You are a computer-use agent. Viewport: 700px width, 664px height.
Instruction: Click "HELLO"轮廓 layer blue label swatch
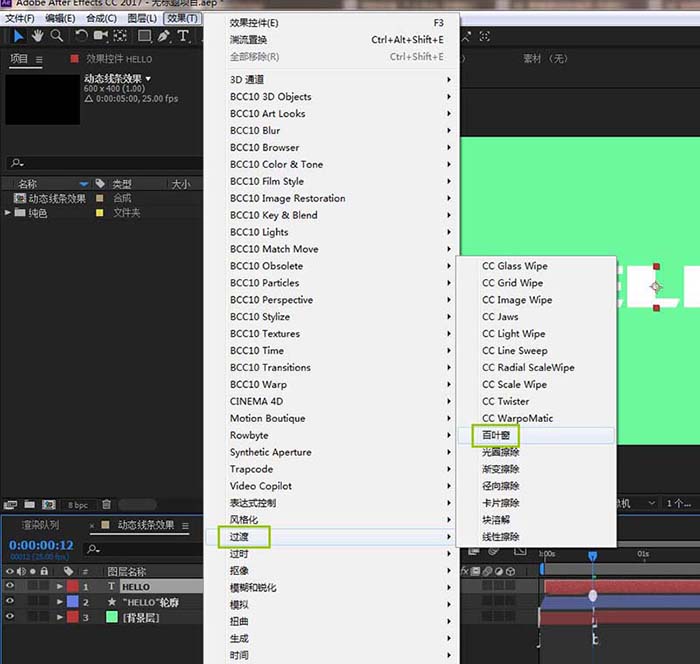pyautogui.click(x=73, y=602)
